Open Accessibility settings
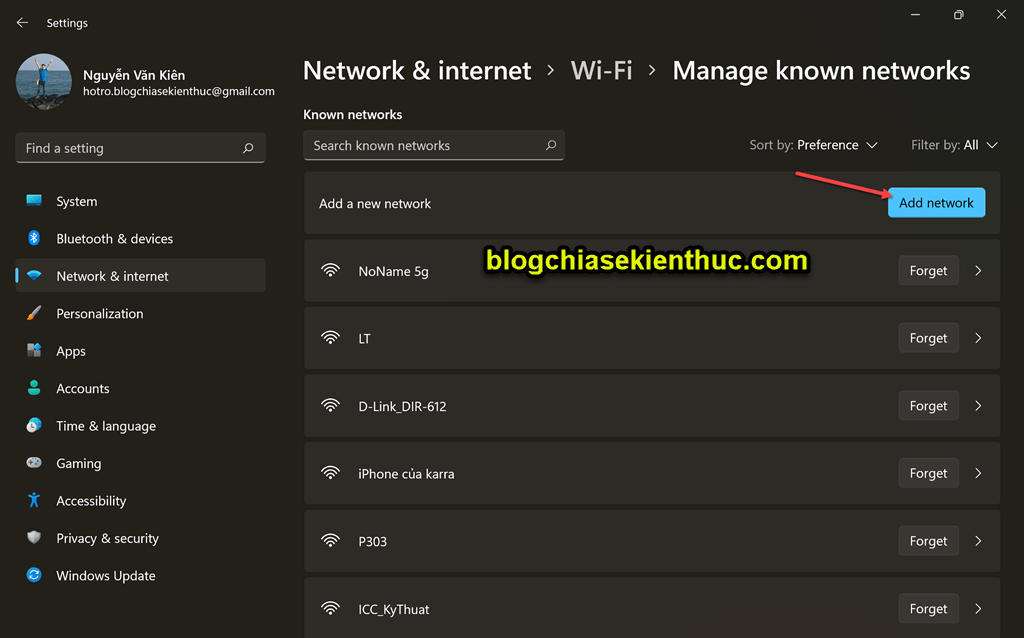This screenshot has height=638, width=1024. (140, 501)
